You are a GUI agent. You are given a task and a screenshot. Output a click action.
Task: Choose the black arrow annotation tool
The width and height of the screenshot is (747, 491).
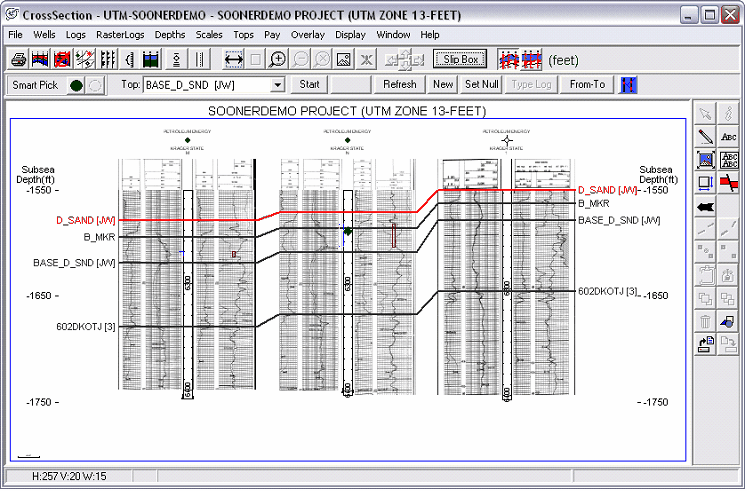705,205
